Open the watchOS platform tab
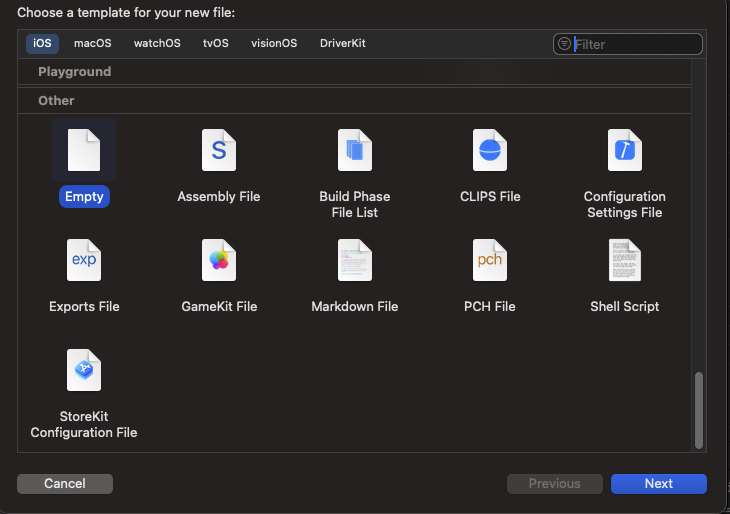 coord(157,43)
